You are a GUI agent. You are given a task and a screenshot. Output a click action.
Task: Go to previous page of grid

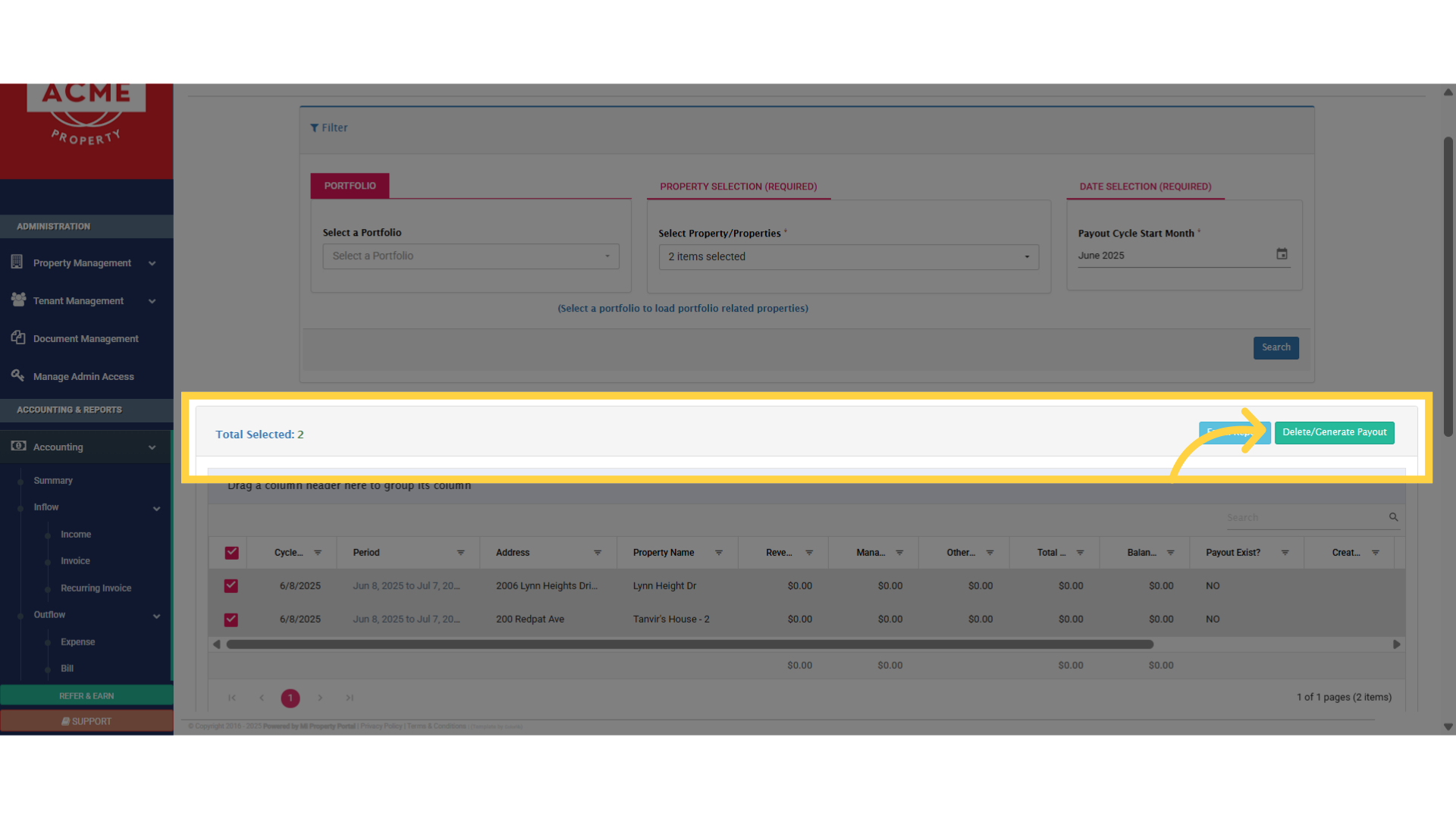coord(262,698)
